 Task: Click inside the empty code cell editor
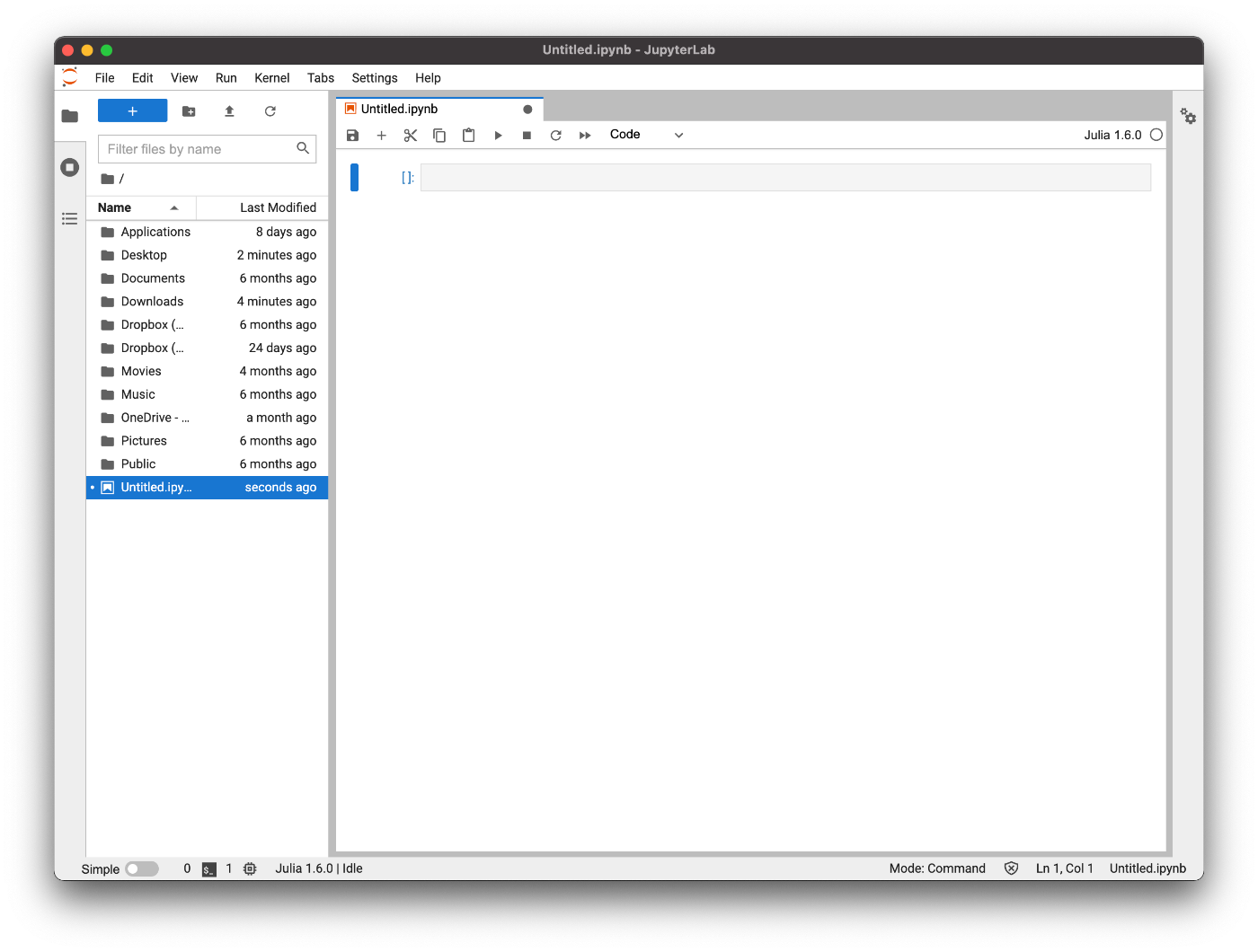785,178
